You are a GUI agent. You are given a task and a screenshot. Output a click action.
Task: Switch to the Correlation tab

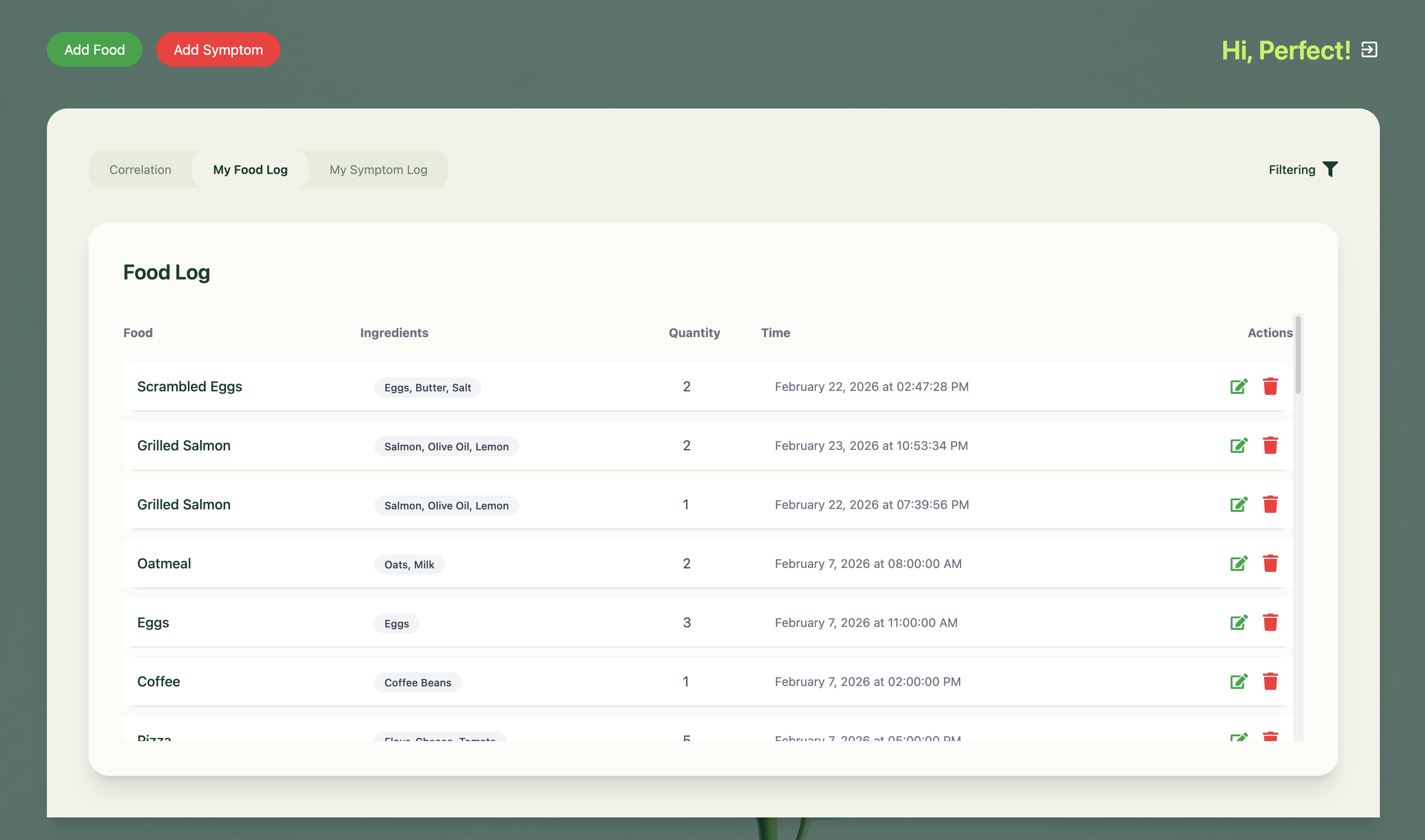click(x=140, y=170)
